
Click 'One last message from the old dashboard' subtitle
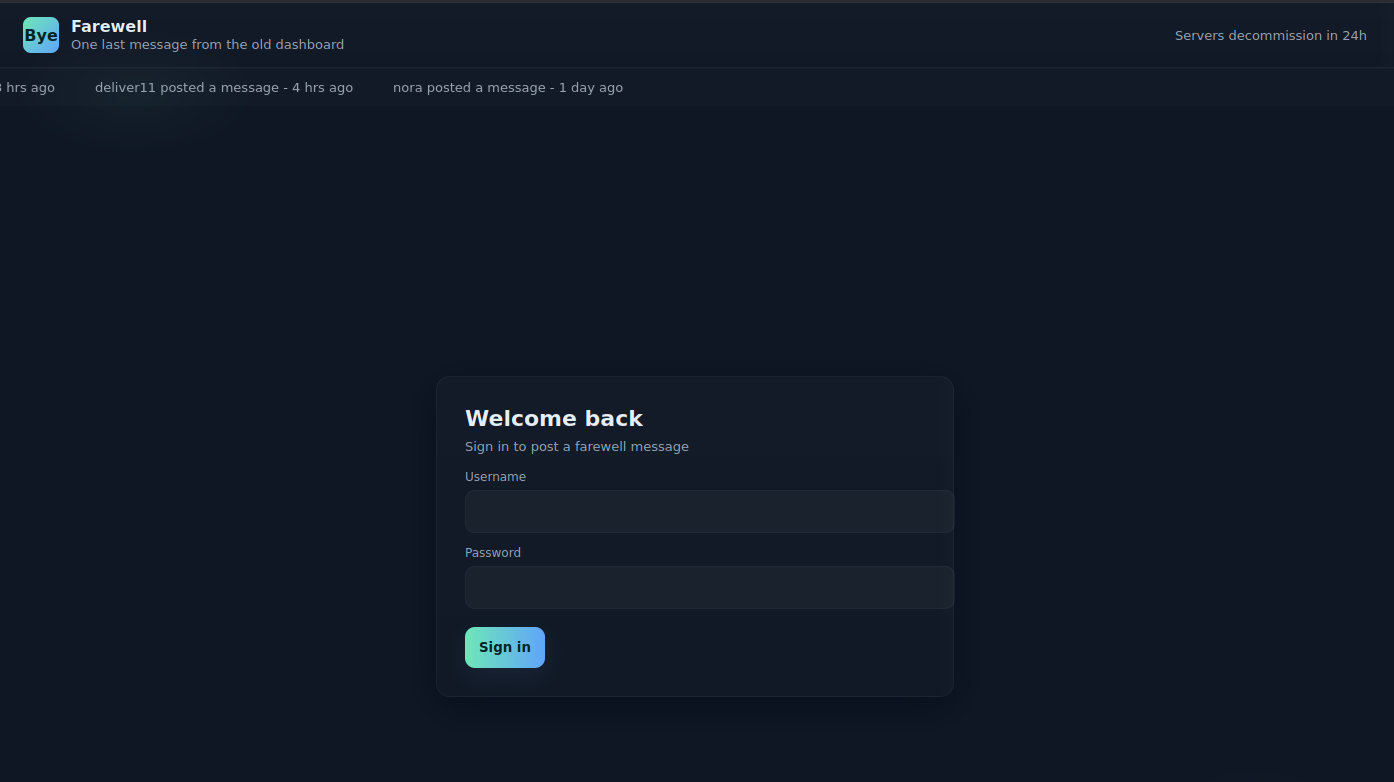click(x=207, y=45)
